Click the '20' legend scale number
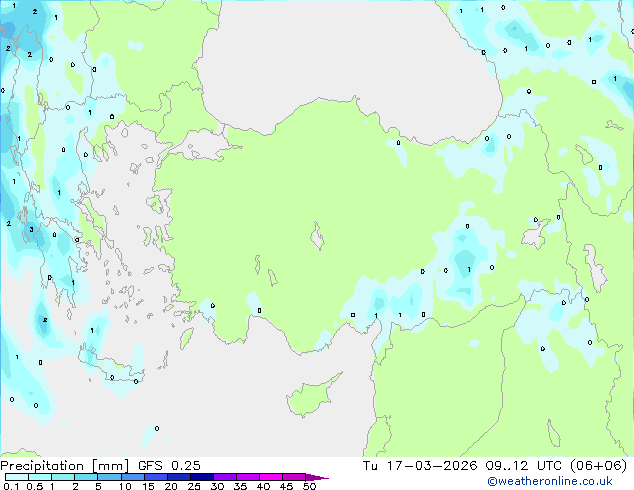634x490 pixels. [x=171, y=486]
